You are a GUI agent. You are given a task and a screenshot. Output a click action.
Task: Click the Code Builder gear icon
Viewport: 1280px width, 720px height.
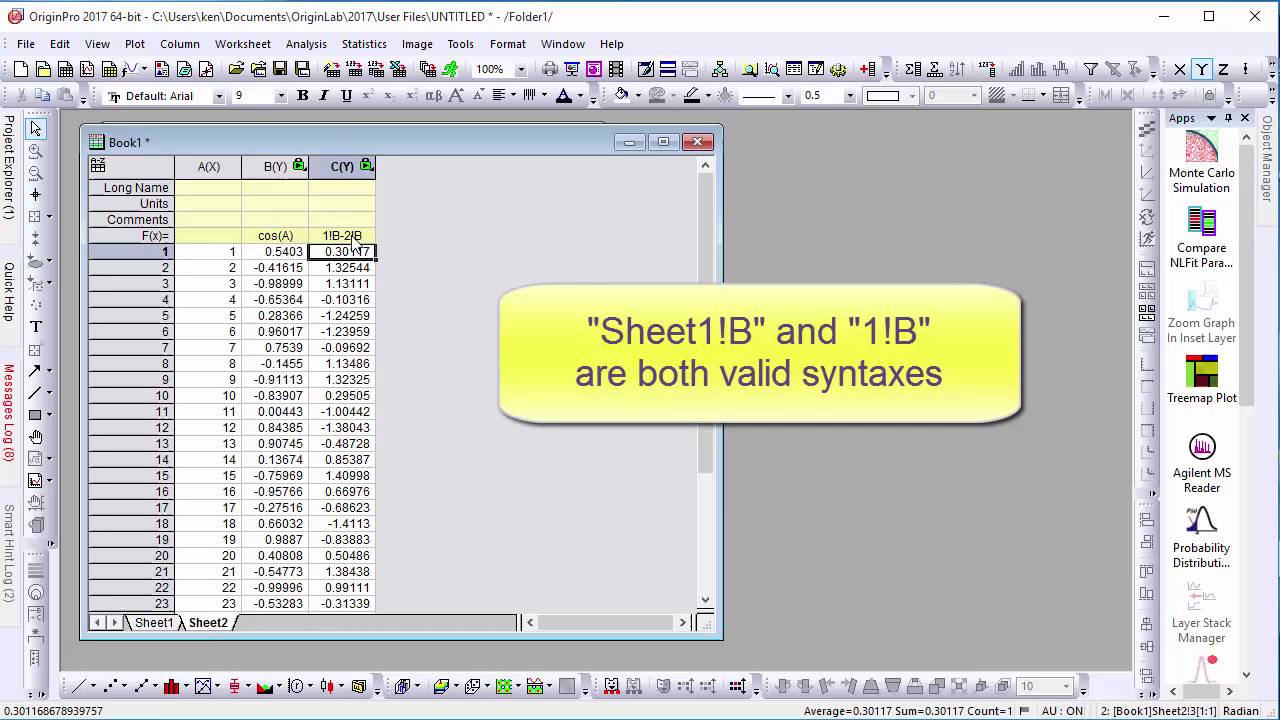(x=838, y=69)
